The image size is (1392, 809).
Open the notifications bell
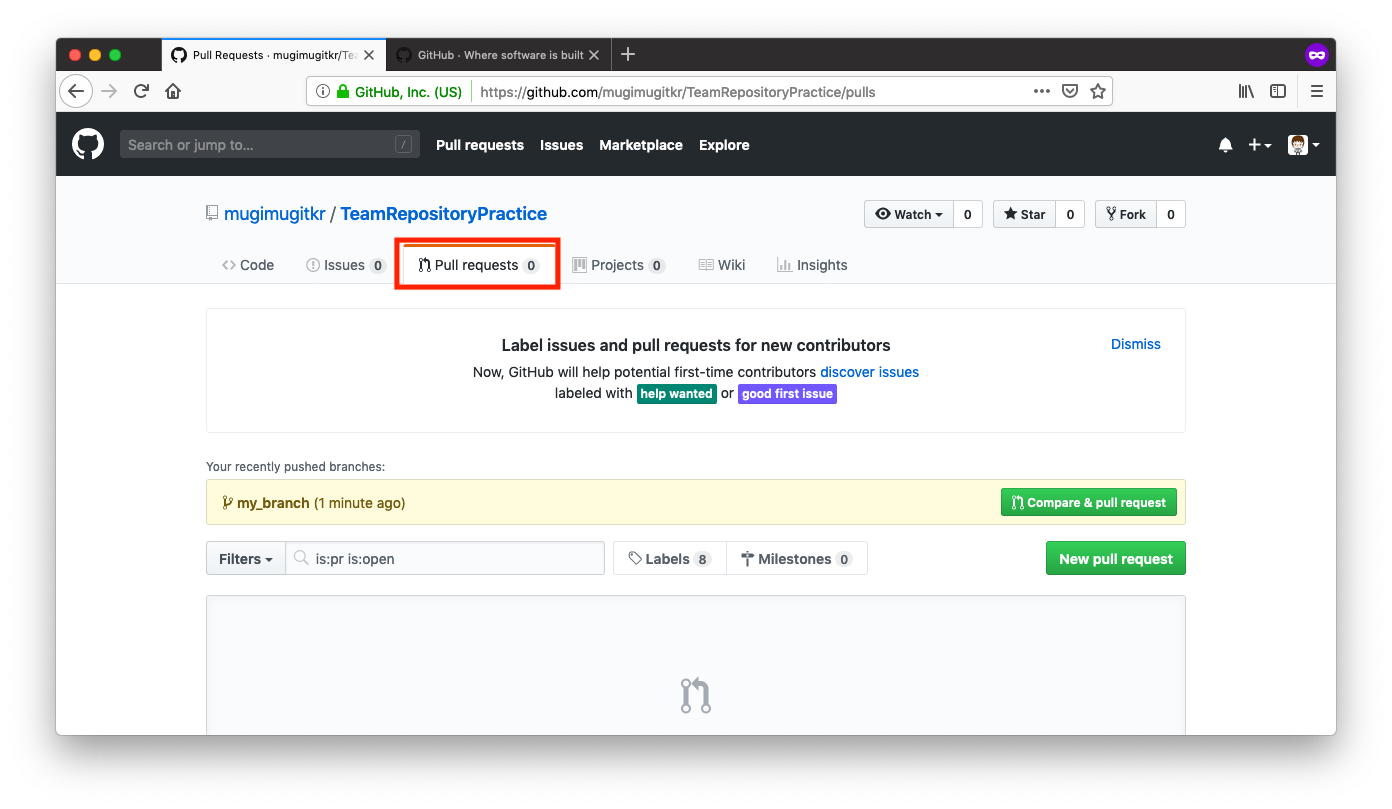click(1225, 145)
